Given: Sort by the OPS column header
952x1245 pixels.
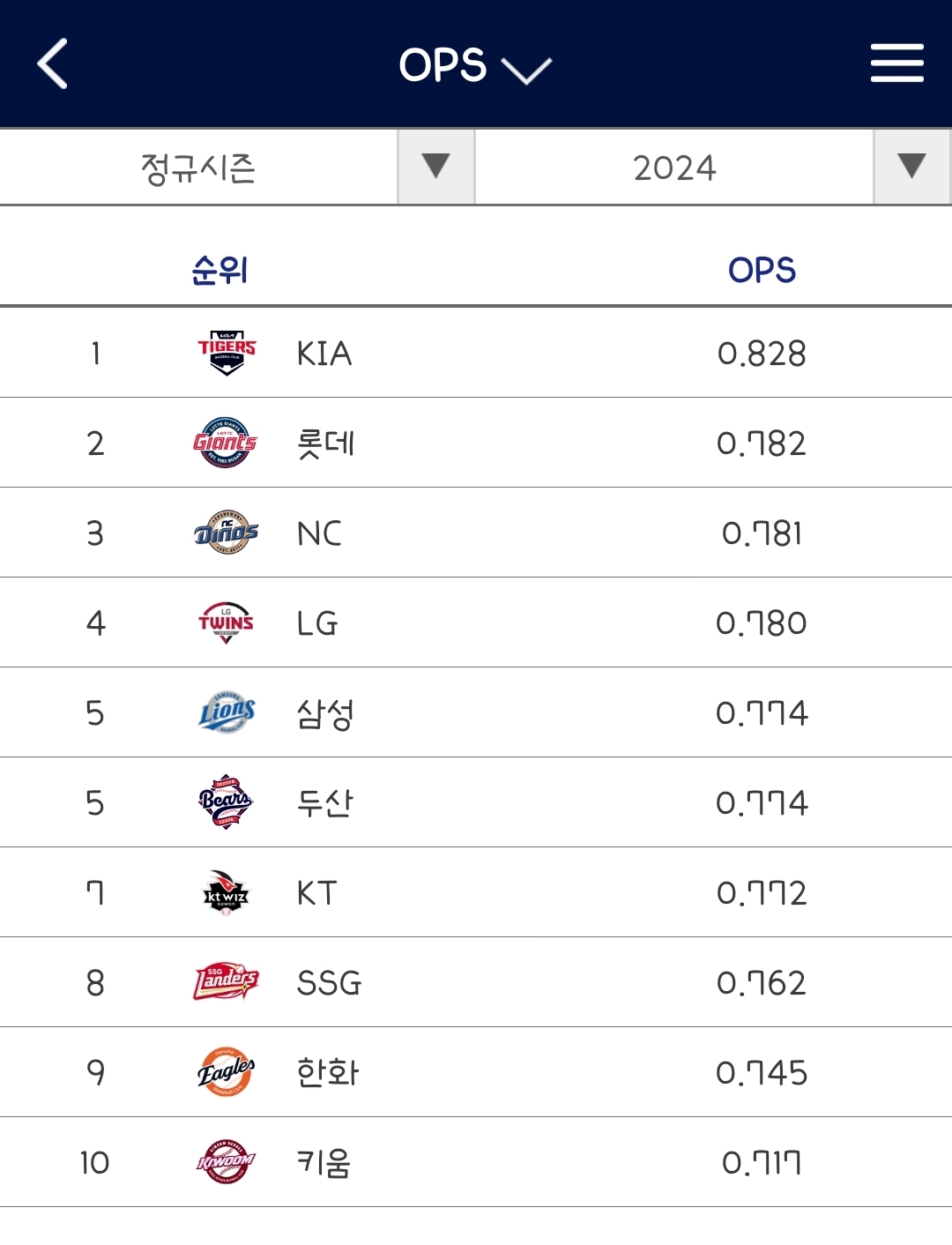Looking at the screenshot, I should 762,270.
